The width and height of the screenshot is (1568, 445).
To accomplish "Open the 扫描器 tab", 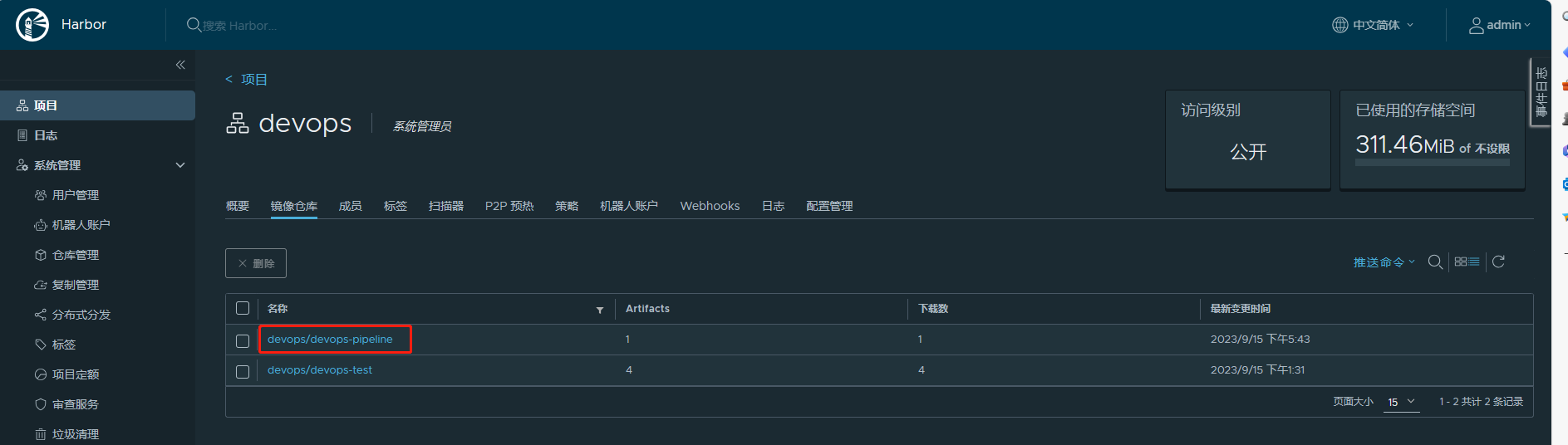I will coord(445,206).
